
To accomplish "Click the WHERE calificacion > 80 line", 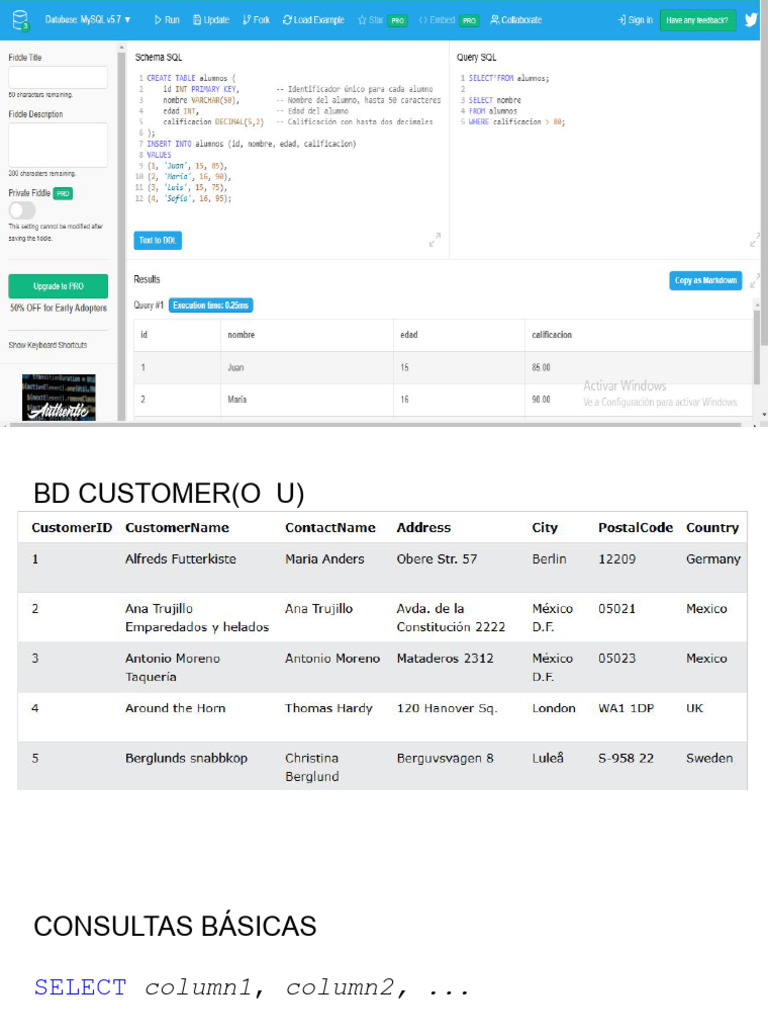I will [x=517, y=121].
